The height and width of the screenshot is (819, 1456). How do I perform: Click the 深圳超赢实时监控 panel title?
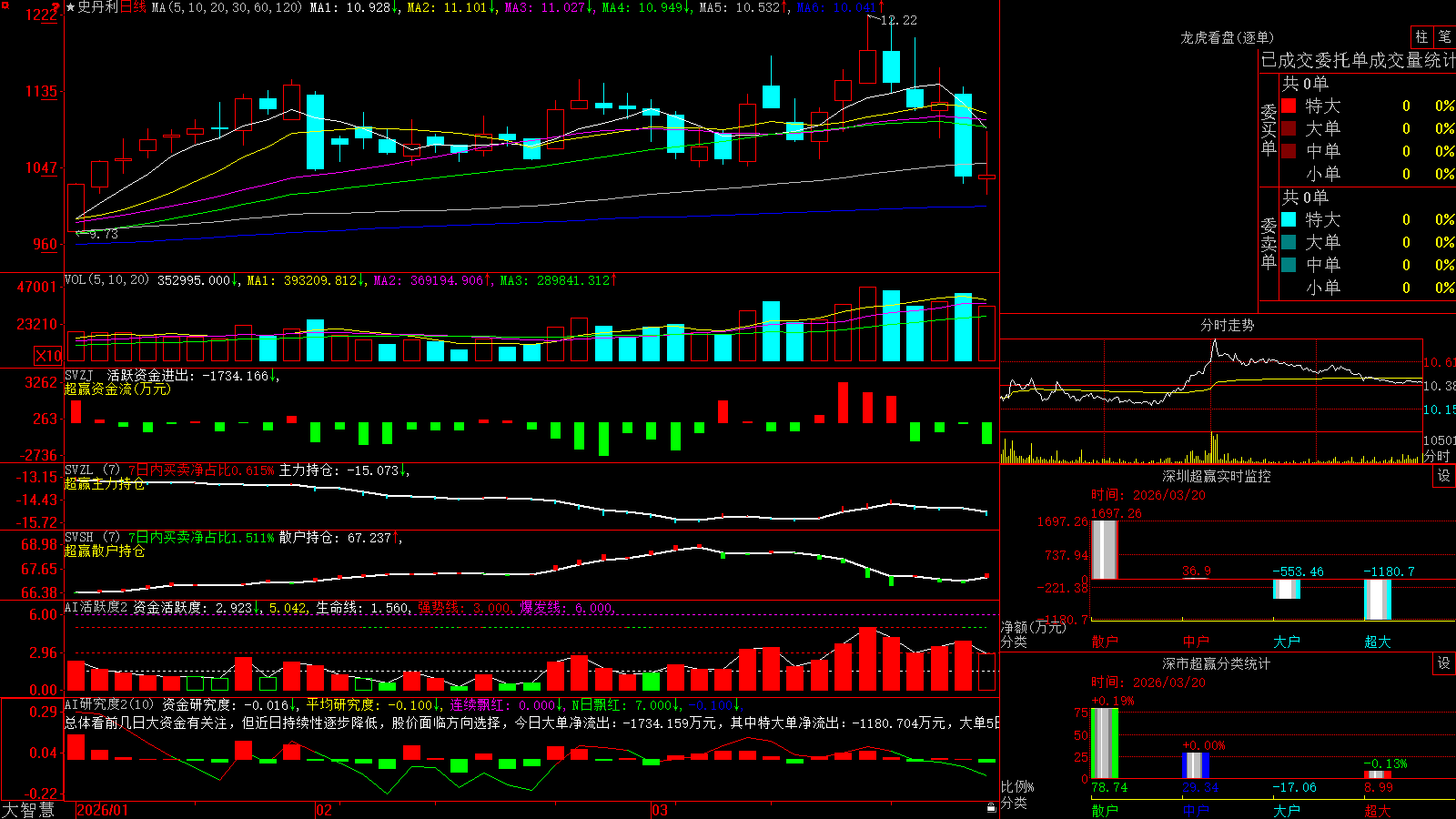coord(1216,476)
